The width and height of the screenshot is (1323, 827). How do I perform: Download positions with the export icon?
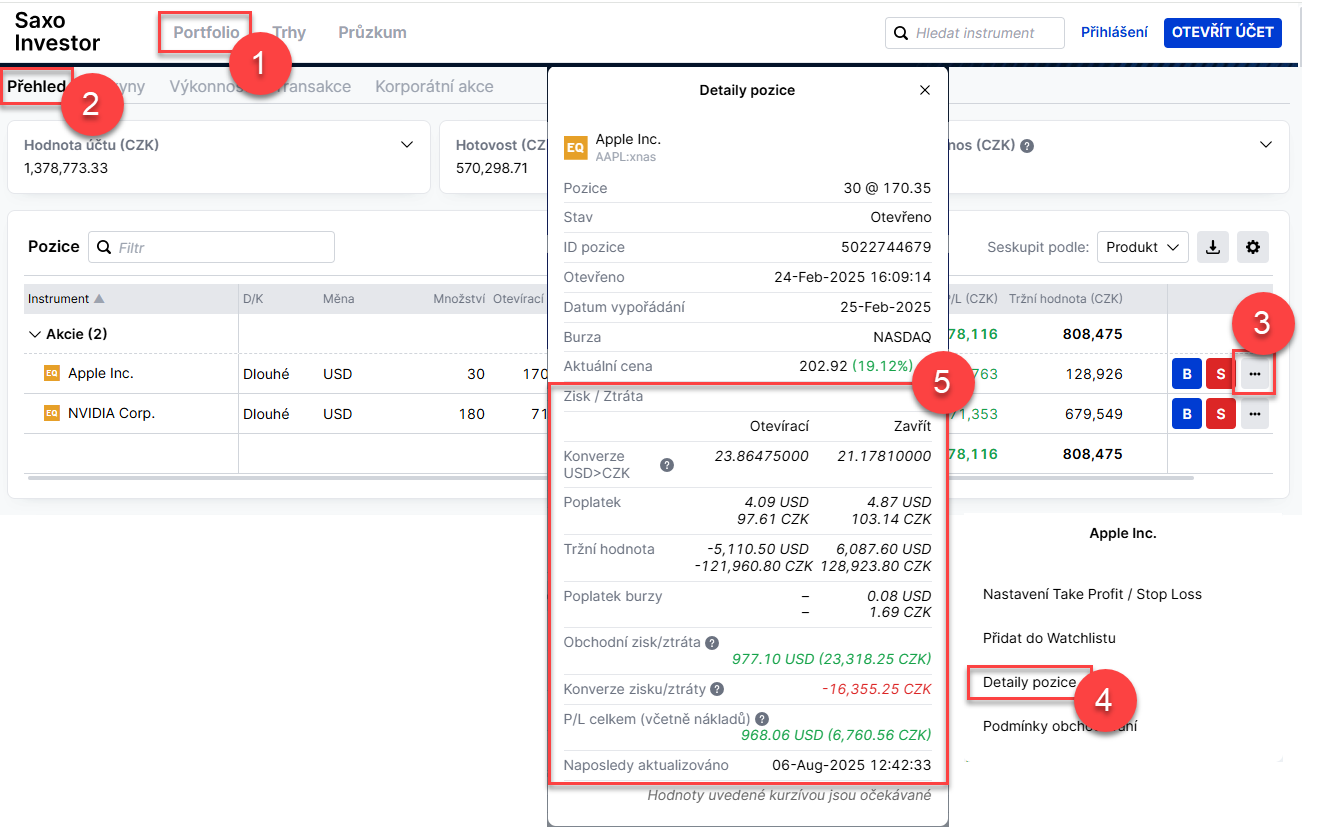(1213, 247)
